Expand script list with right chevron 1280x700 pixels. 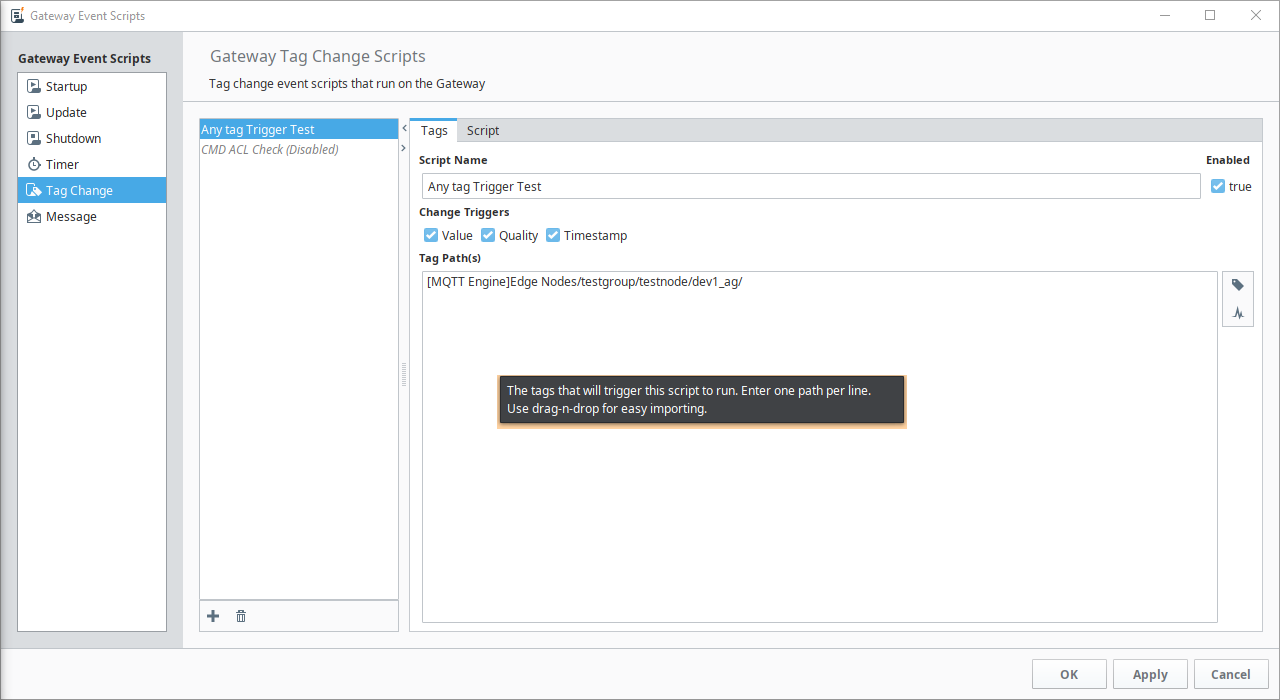(x=404, y=149)
